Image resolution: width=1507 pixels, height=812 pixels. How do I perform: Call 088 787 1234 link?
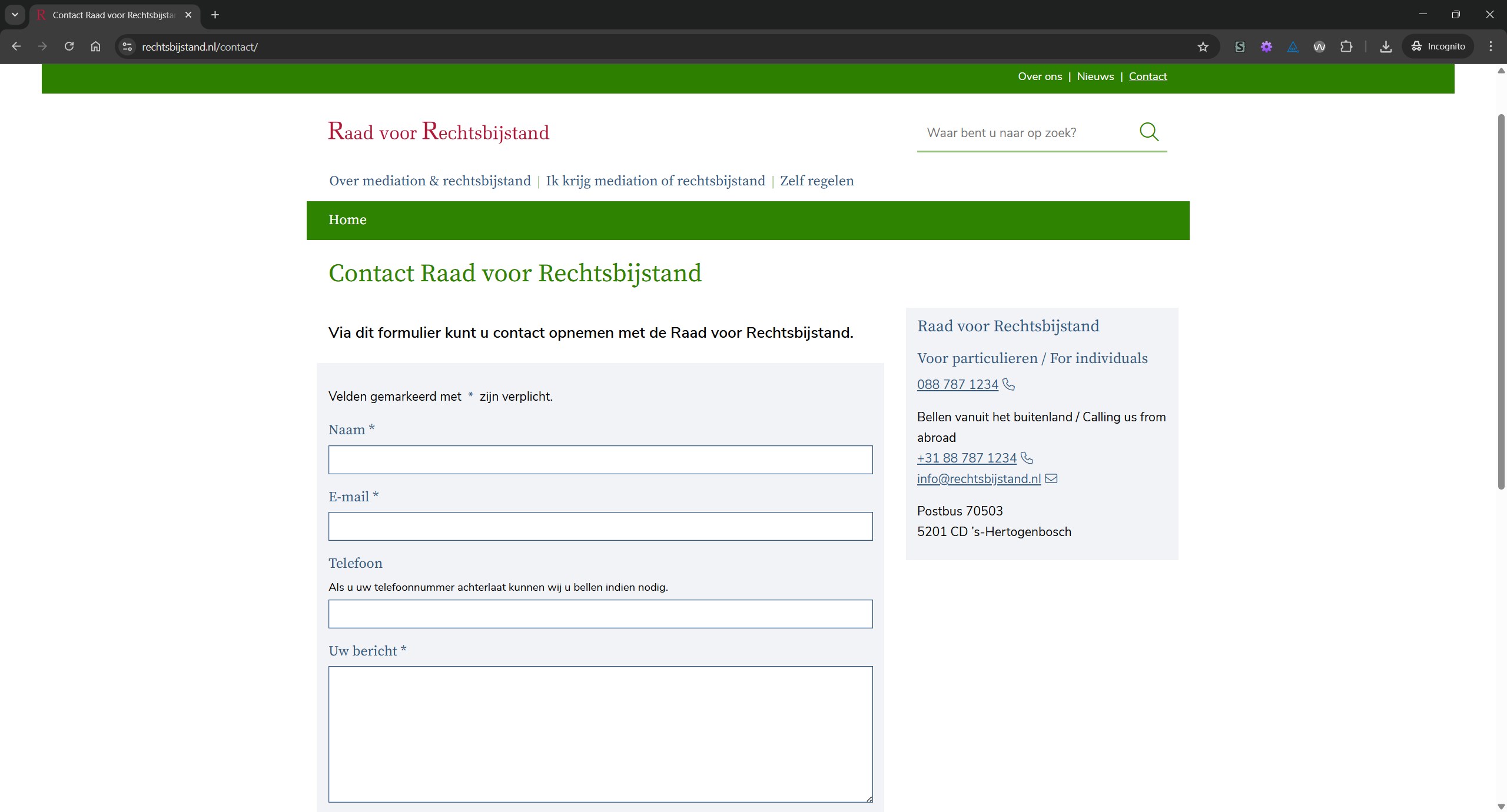pos(957,384)
